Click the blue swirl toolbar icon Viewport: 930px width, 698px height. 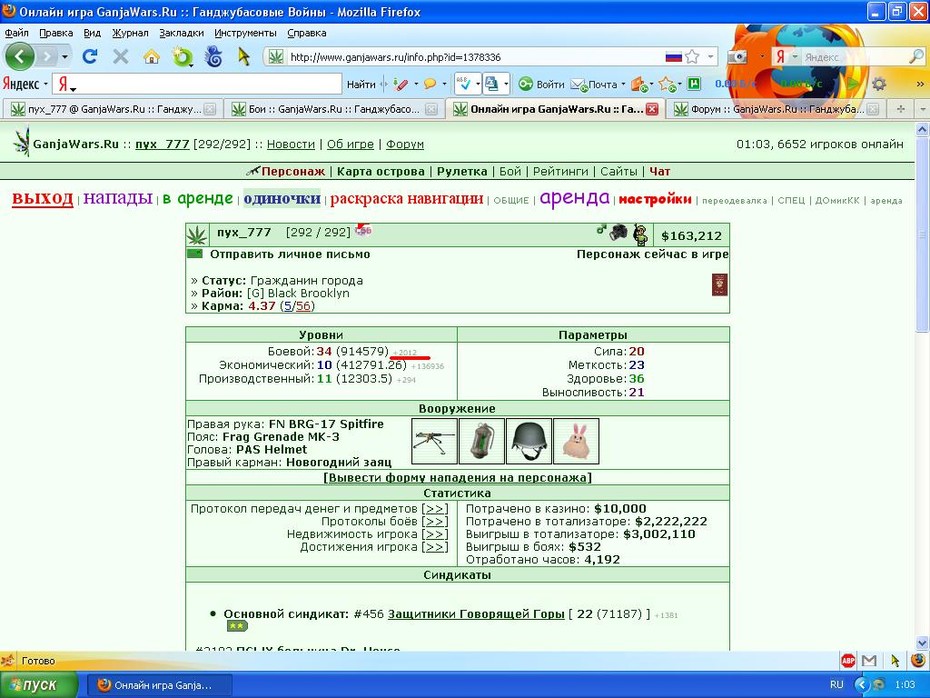click(214, 57)
